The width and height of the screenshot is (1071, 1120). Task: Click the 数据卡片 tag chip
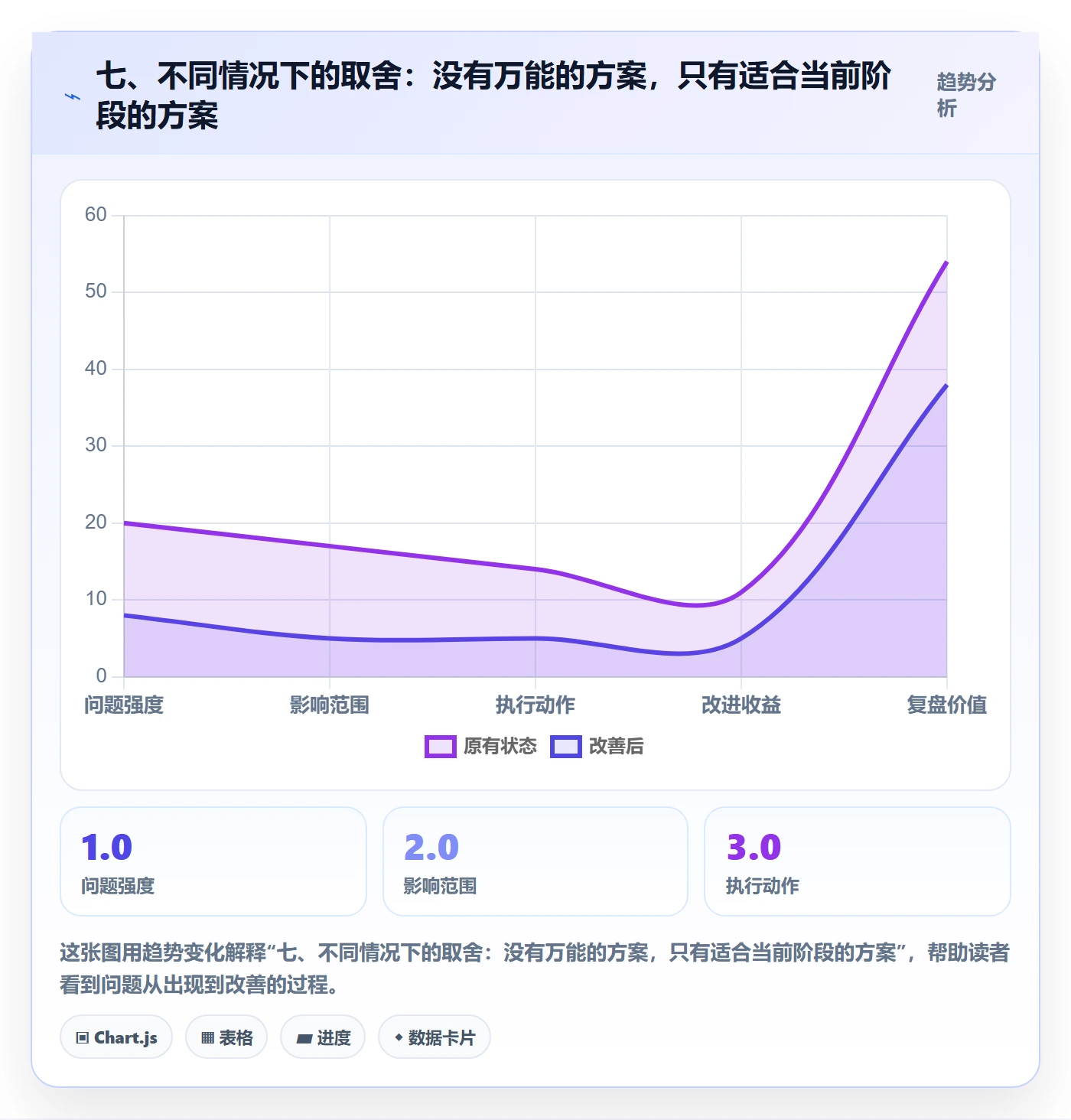[x=435, y=1037]
